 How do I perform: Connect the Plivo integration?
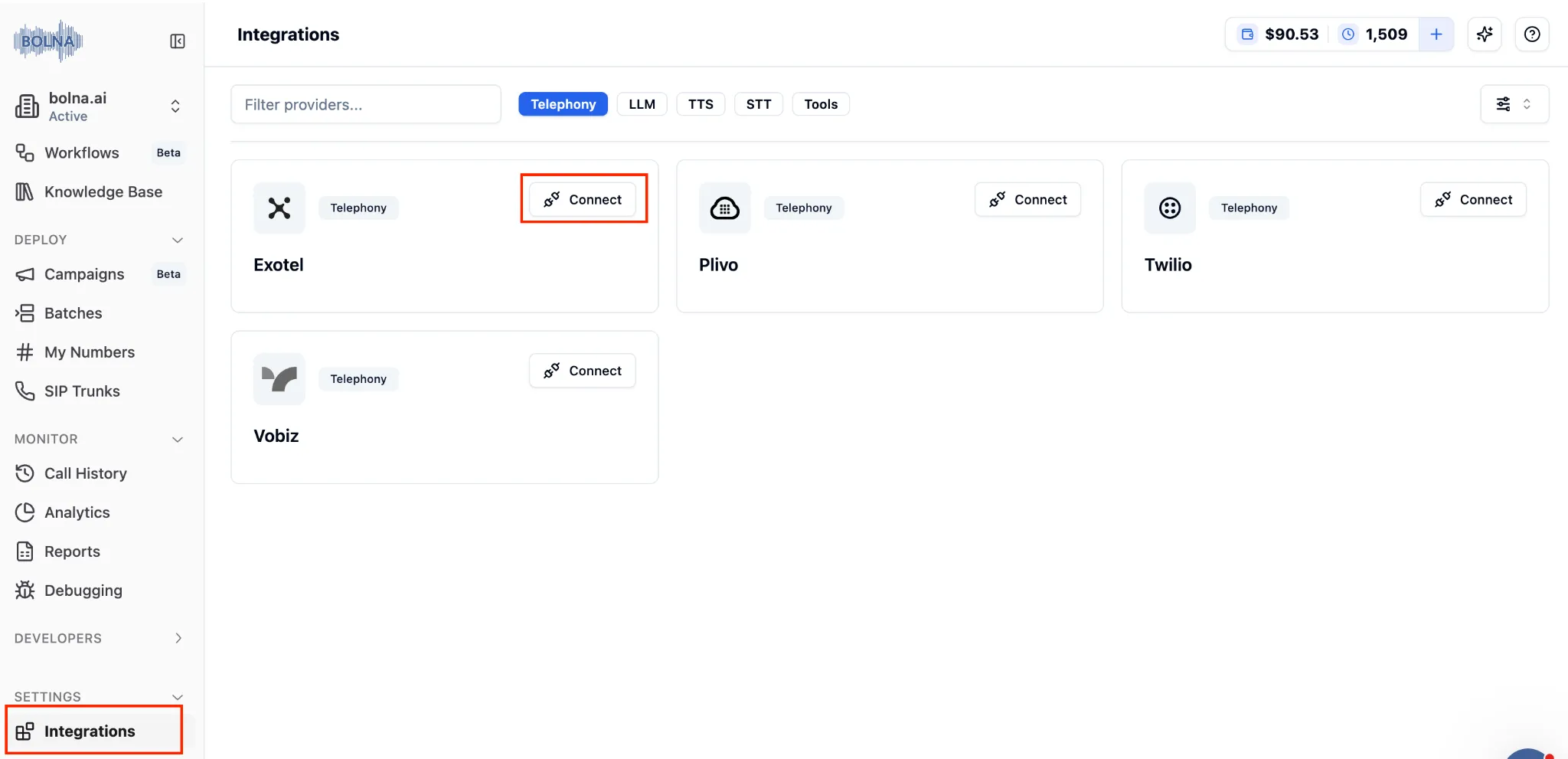1027,199
